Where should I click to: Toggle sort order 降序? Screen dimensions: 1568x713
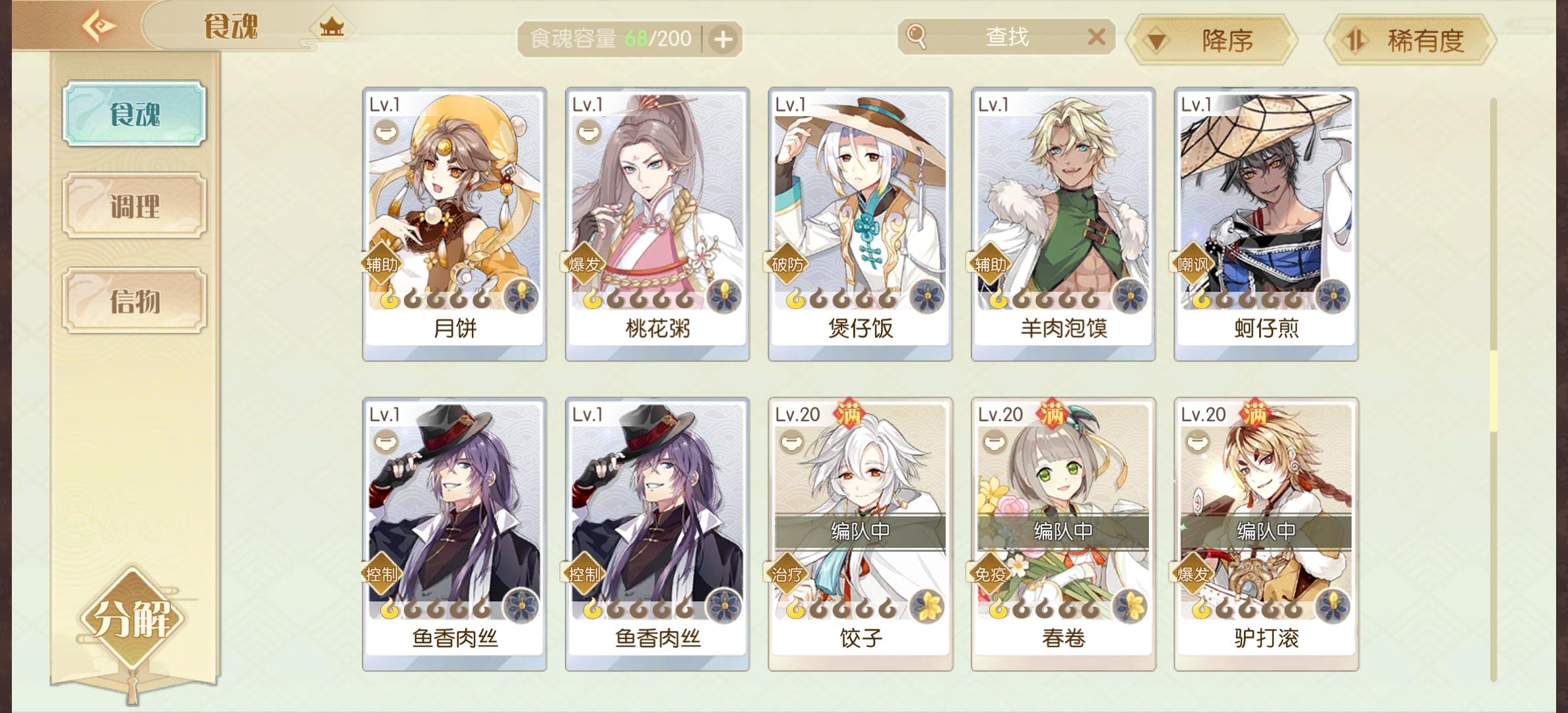coord(1212,40)
